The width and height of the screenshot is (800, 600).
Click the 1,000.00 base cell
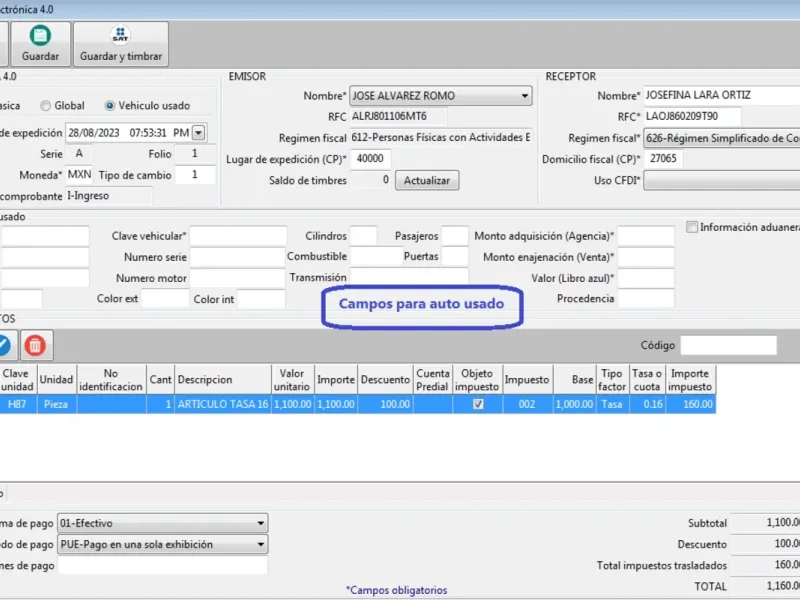pos(574,404)
